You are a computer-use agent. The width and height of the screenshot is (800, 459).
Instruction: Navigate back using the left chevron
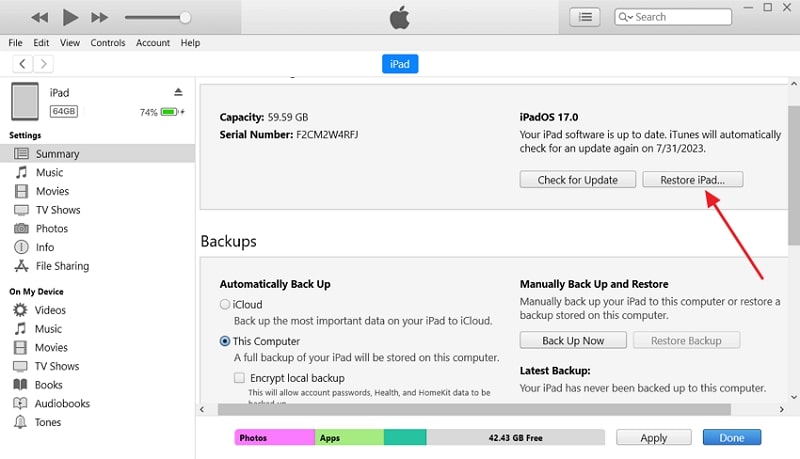pos(22,63)
